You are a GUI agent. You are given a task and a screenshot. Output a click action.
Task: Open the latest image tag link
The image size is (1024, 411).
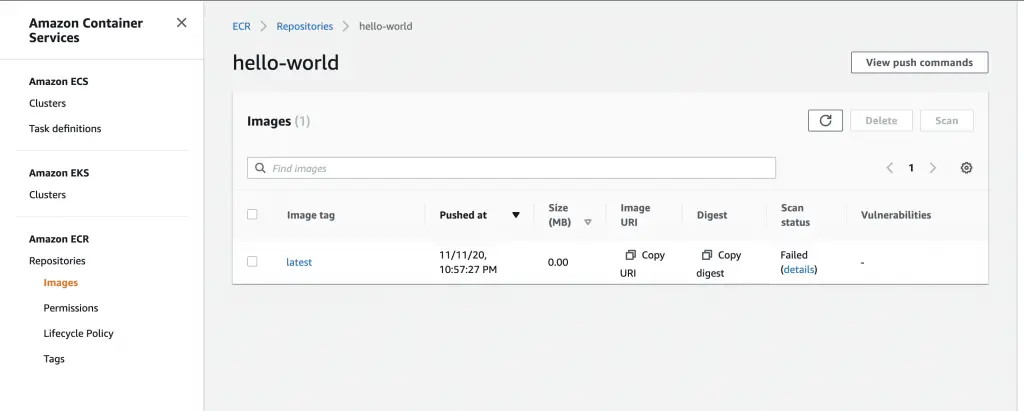299,262
